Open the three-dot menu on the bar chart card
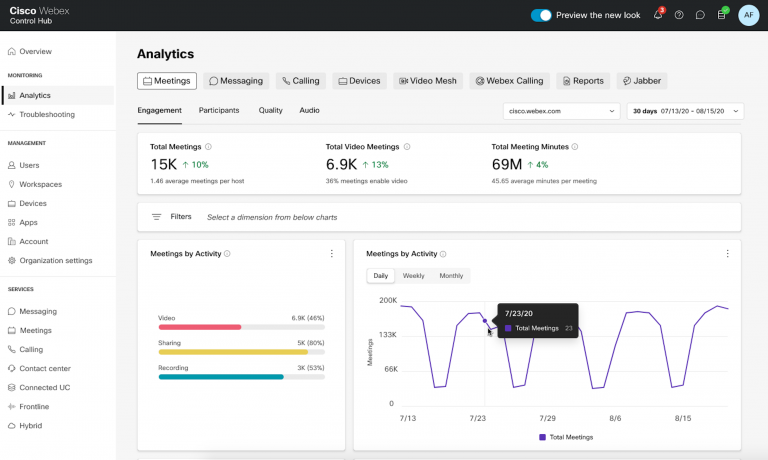768x460 pixels. (x=332, y=253)
